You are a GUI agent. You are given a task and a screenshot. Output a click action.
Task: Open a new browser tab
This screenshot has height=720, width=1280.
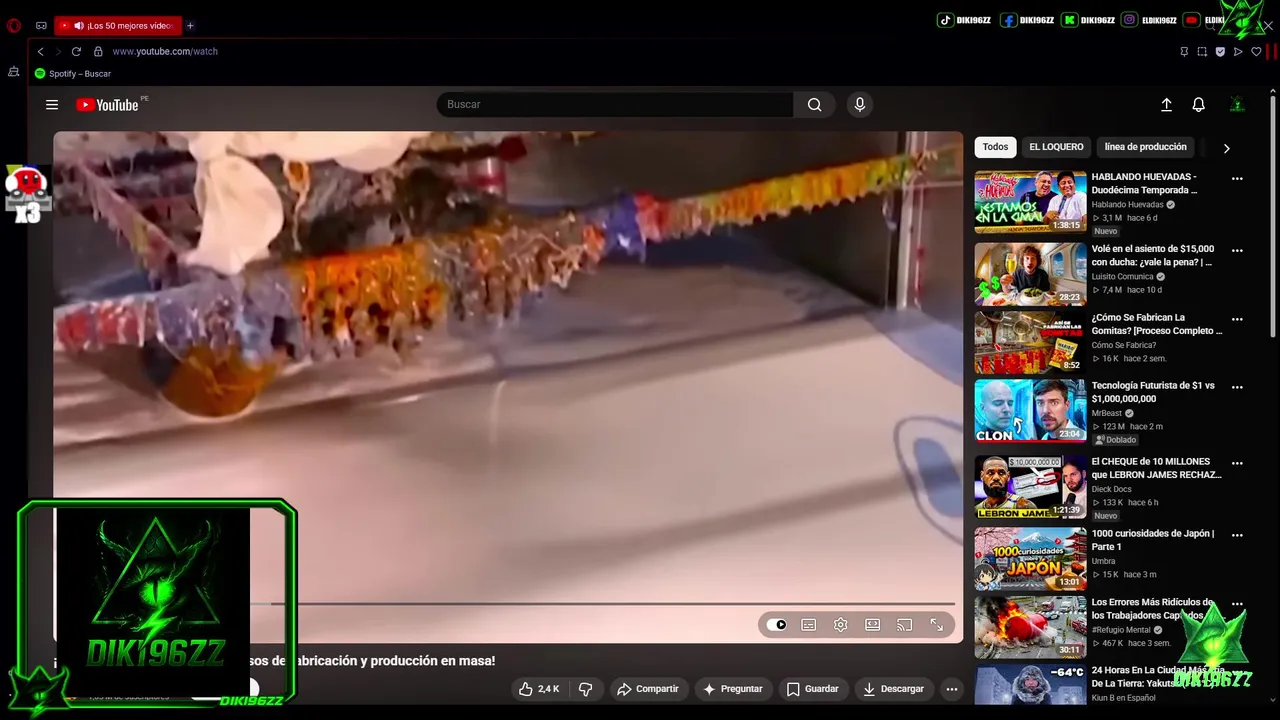(190, 26)
